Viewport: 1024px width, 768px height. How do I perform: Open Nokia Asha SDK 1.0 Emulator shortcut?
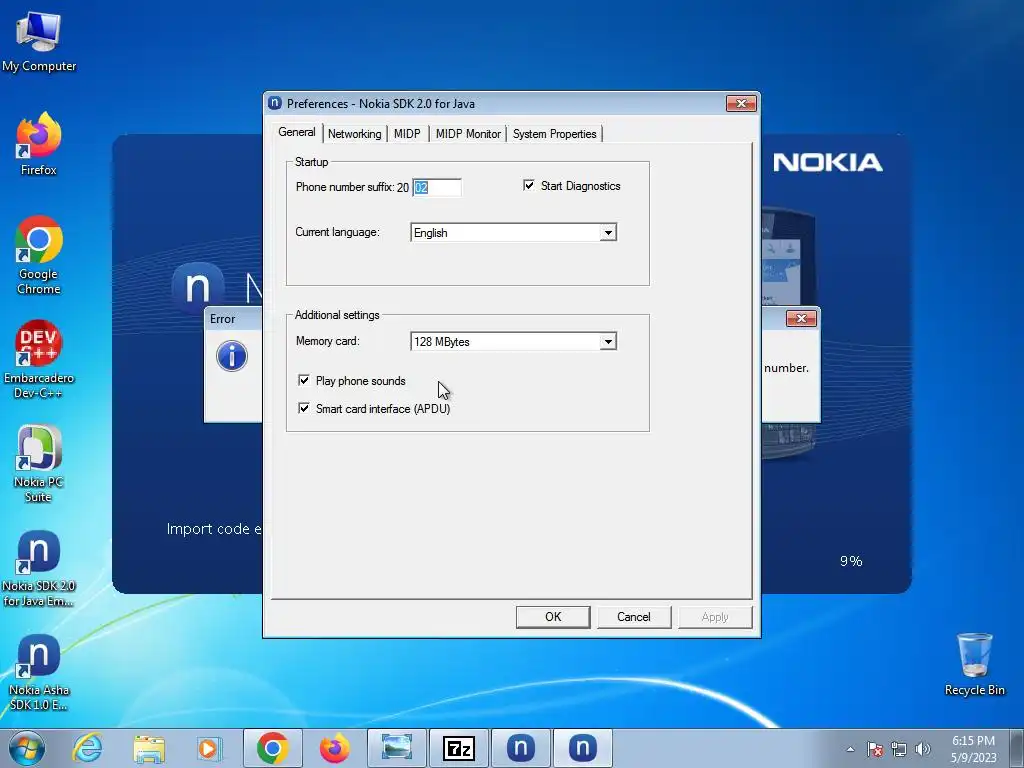click(x=39, y=673)
